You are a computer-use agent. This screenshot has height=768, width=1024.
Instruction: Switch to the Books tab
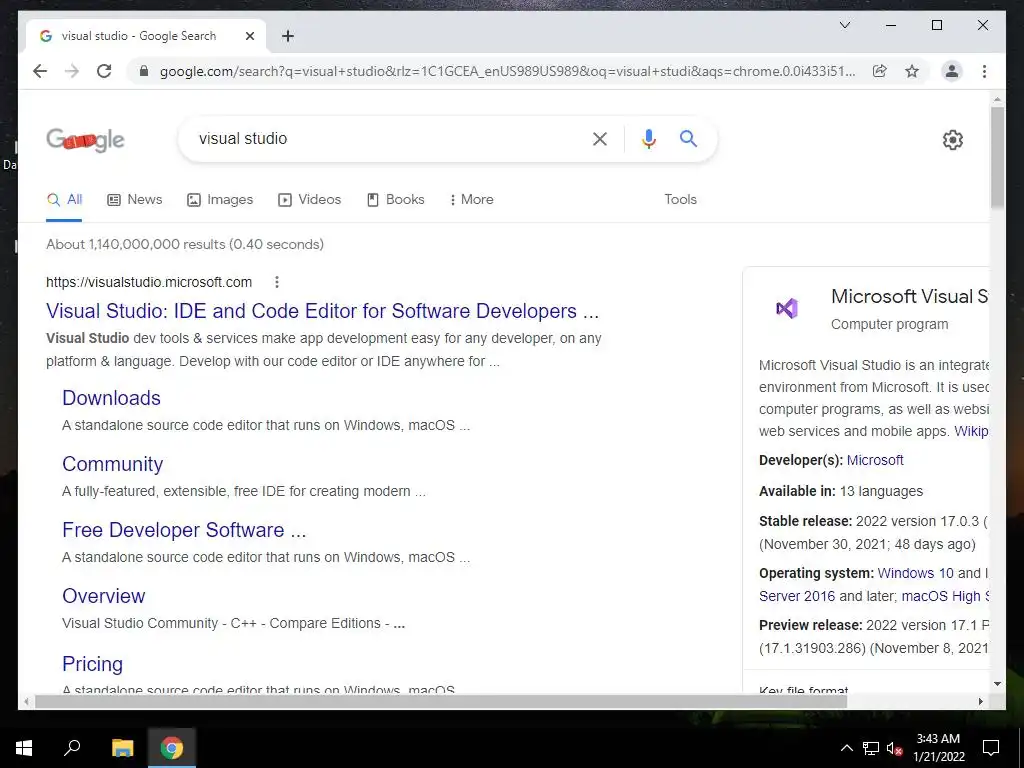[396, 200]
